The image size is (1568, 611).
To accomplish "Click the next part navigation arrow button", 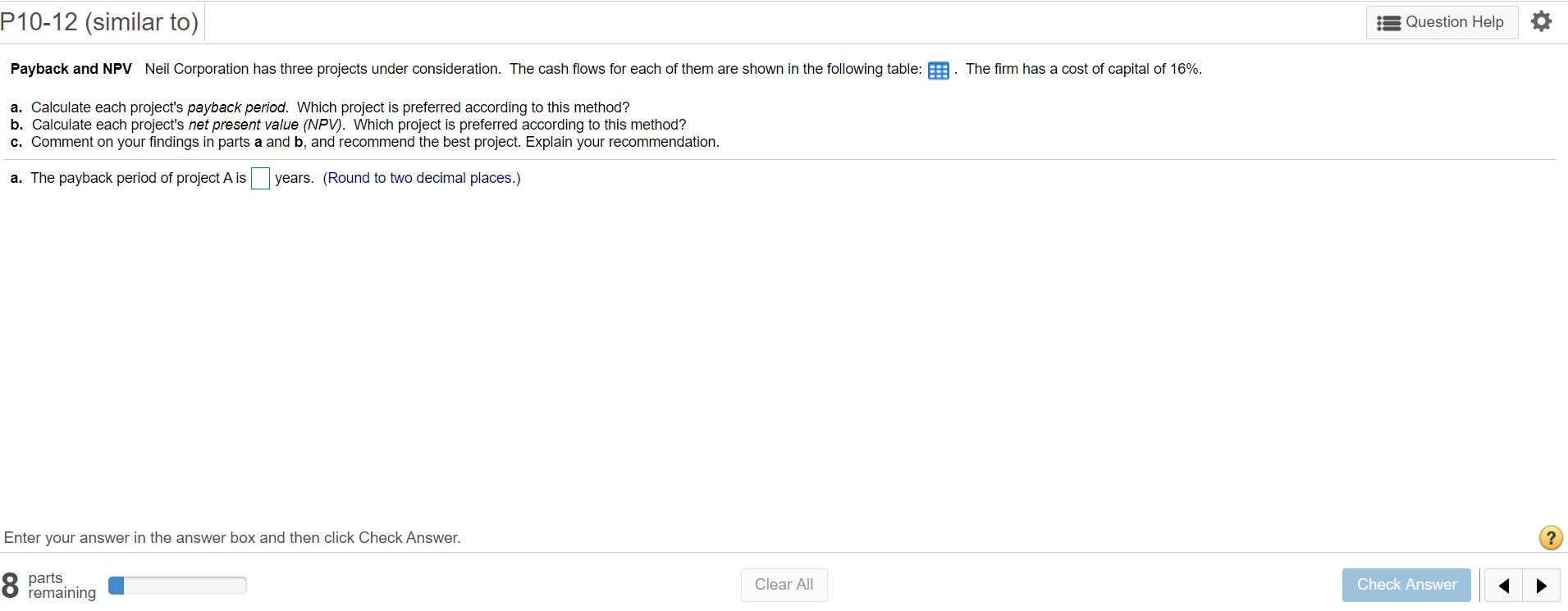I will pos(1541,585).
